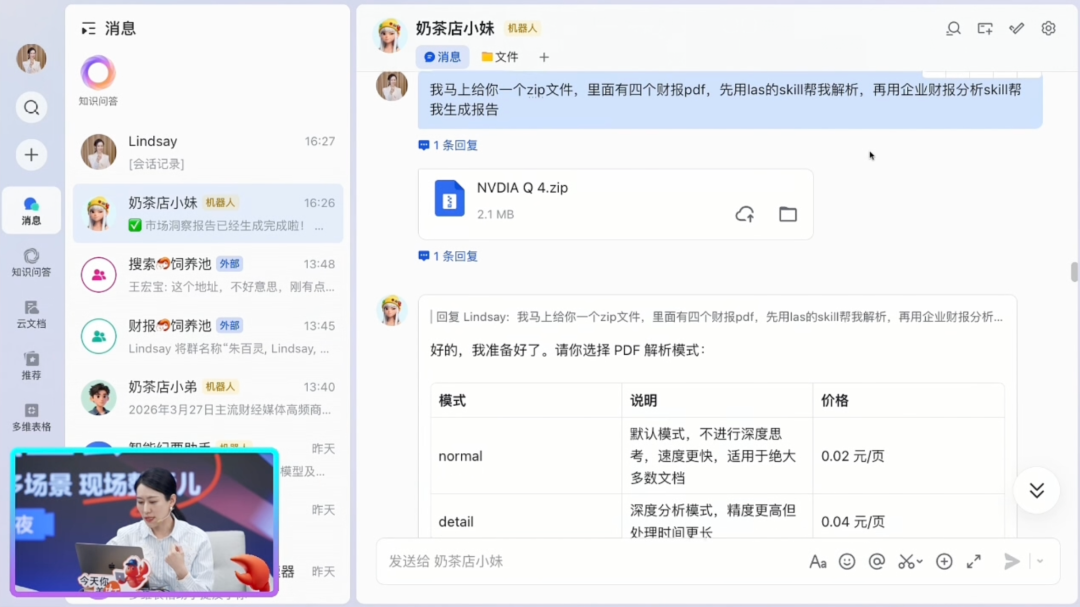
Task: Type in the 发送给 奶茶店小妹 input field
Action: tap(590, 562)
